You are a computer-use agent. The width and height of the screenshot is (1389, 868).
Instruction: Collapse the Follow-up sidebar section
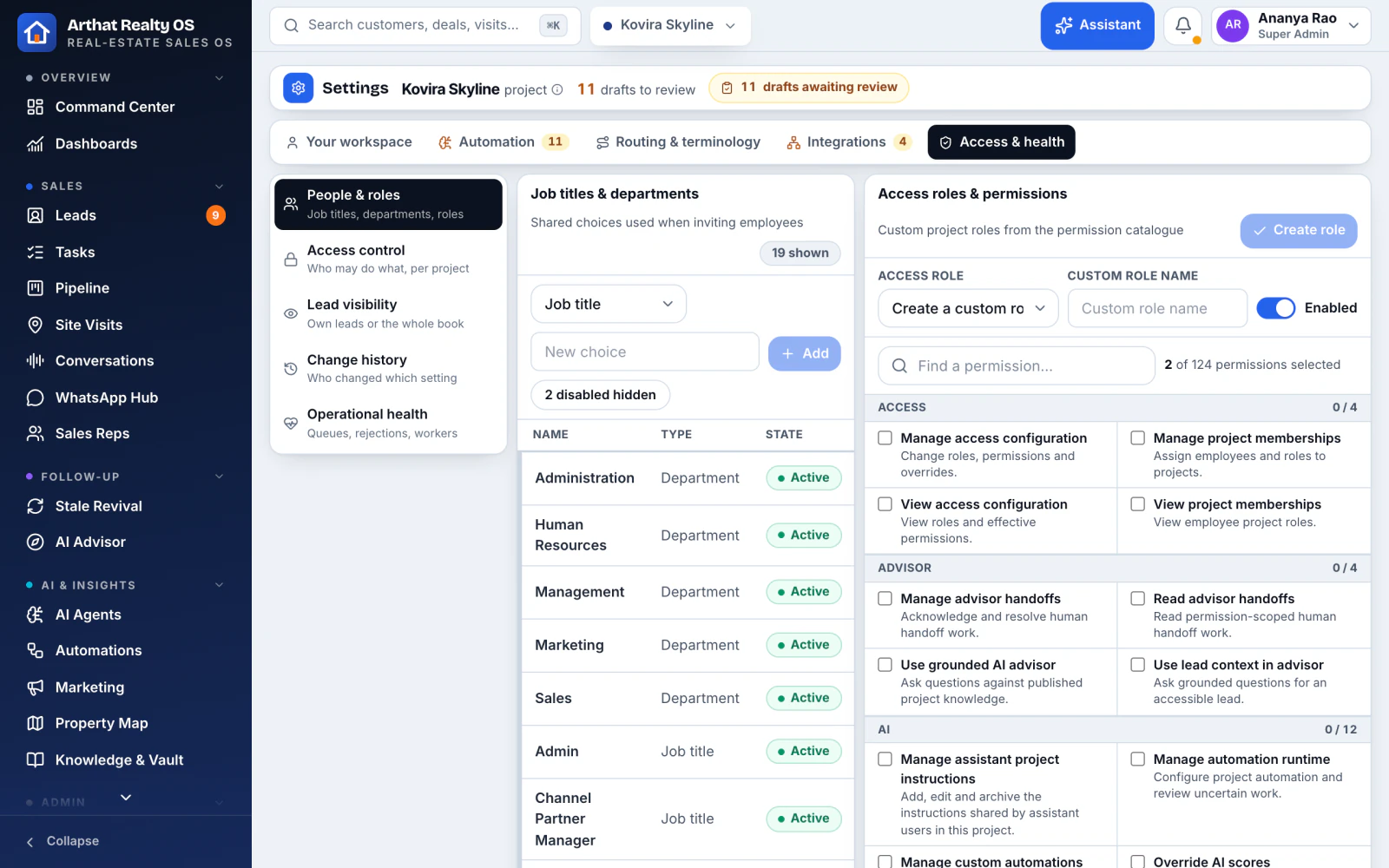pos(219,477)
